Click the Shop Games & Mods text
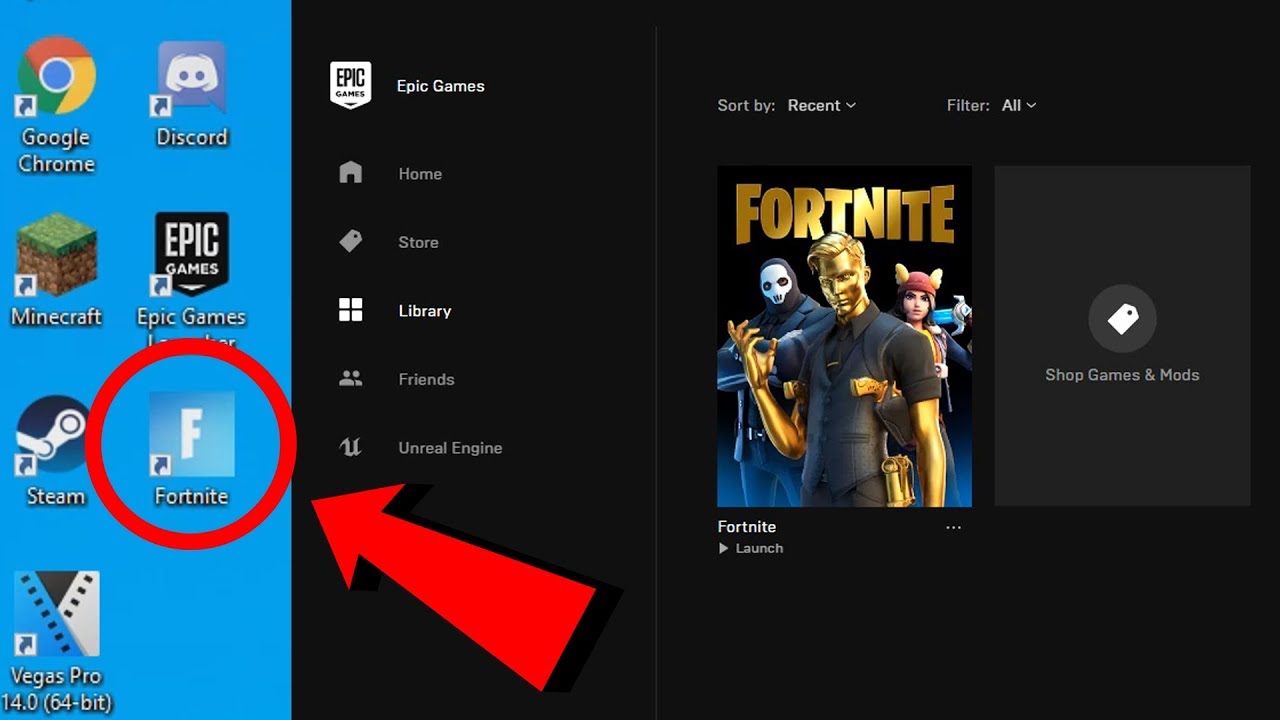 (x=1122, y=375)
